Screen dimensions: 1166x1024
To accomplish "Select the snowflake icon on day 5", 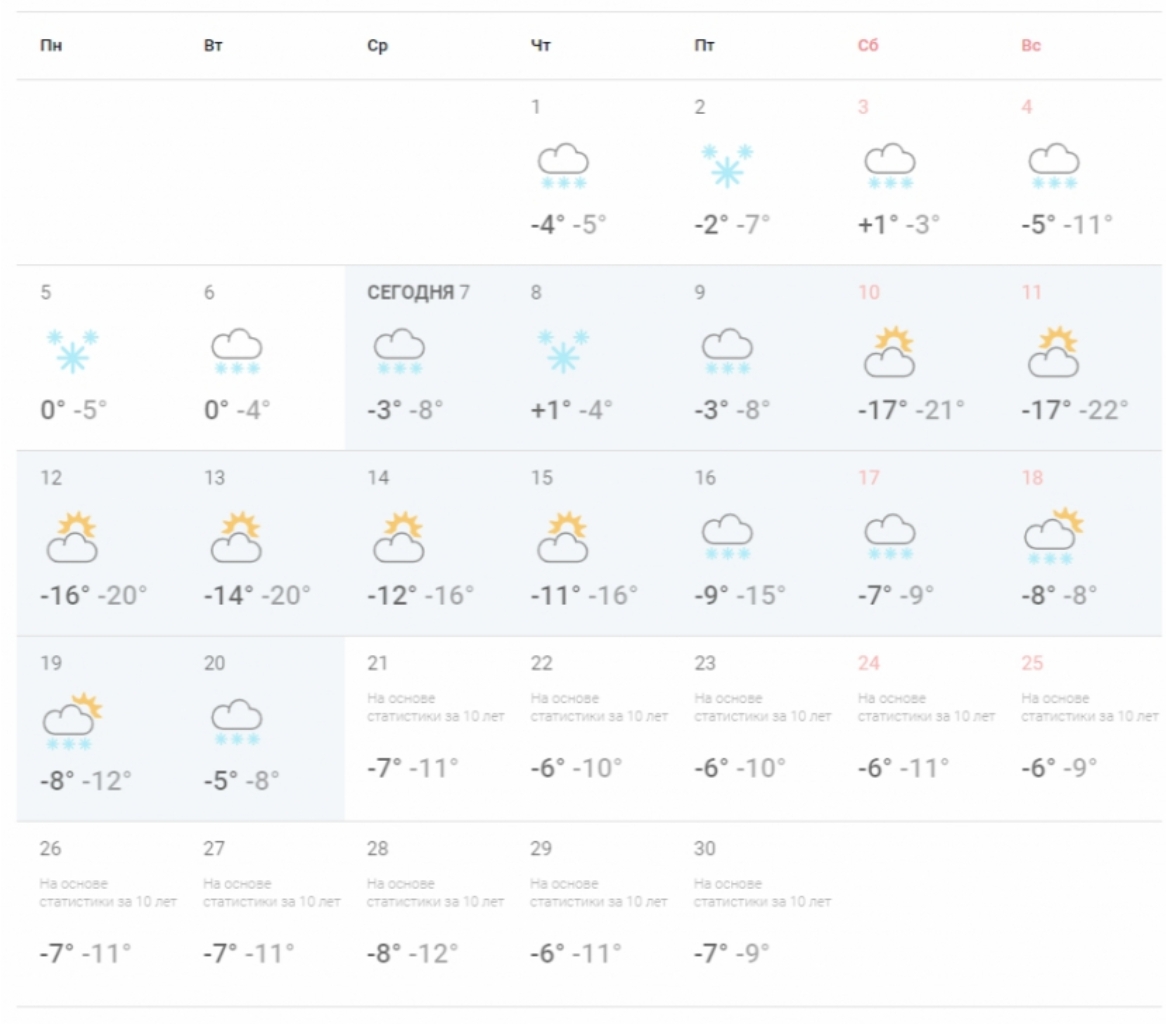I will (72, 350).
